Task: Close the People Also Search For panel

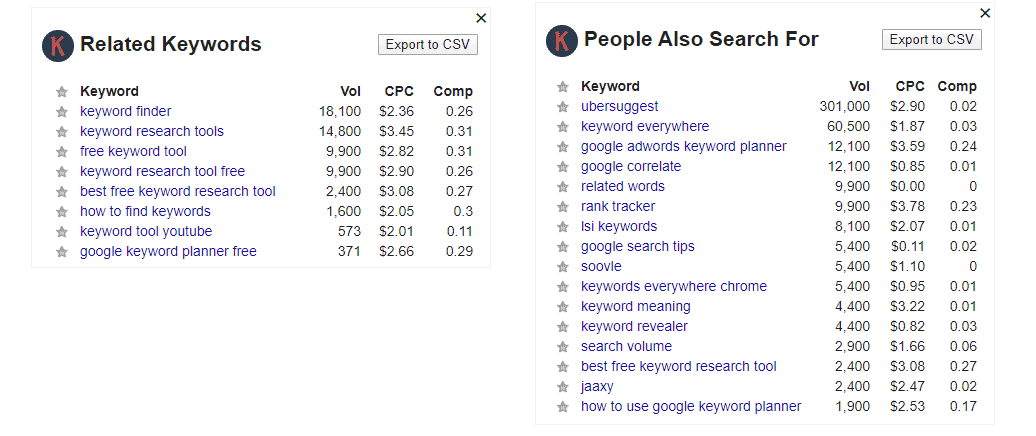Action: tap(985, 13)
